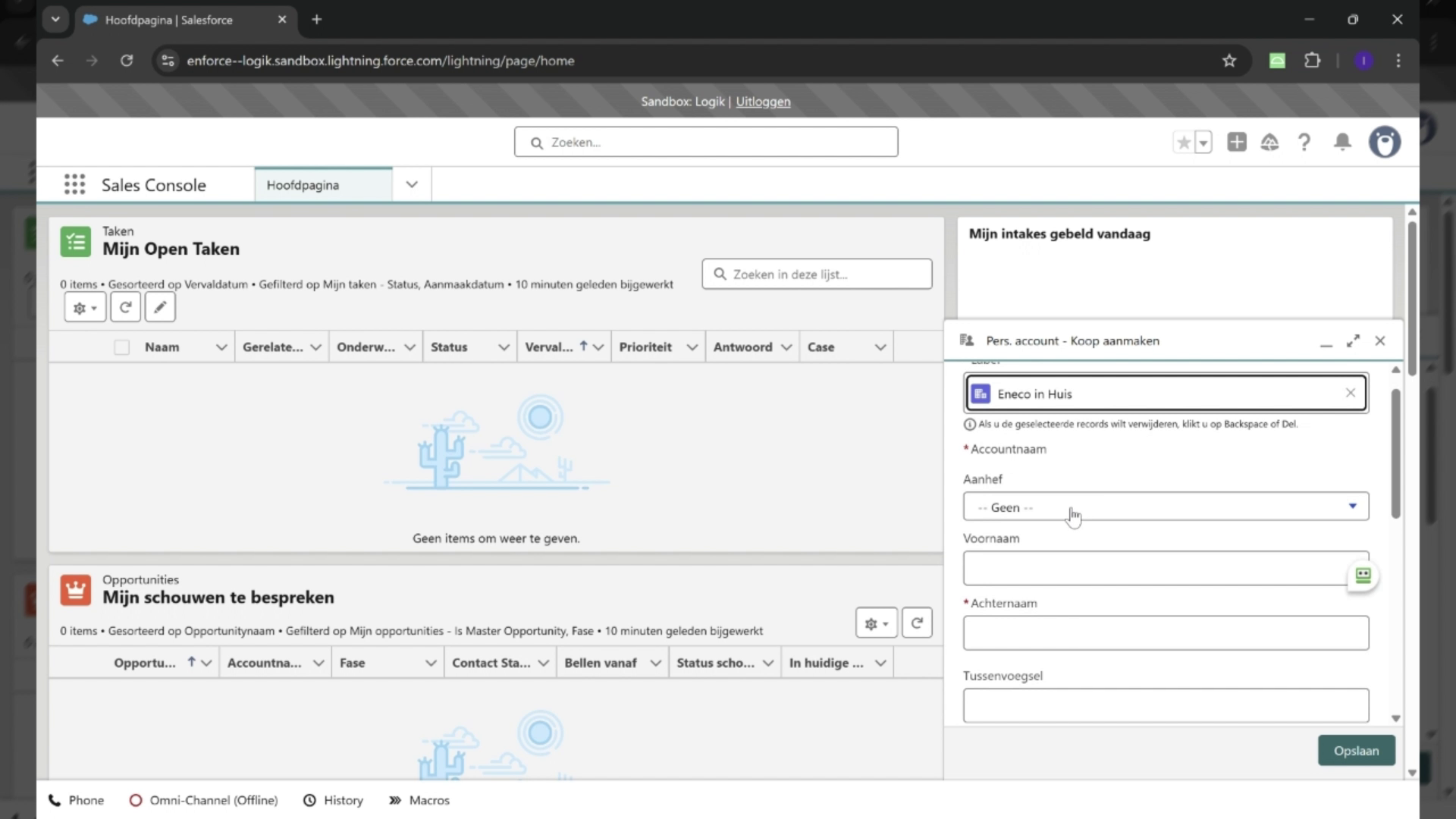Toggle Omni-Channel offline status

tap(202, 800)
